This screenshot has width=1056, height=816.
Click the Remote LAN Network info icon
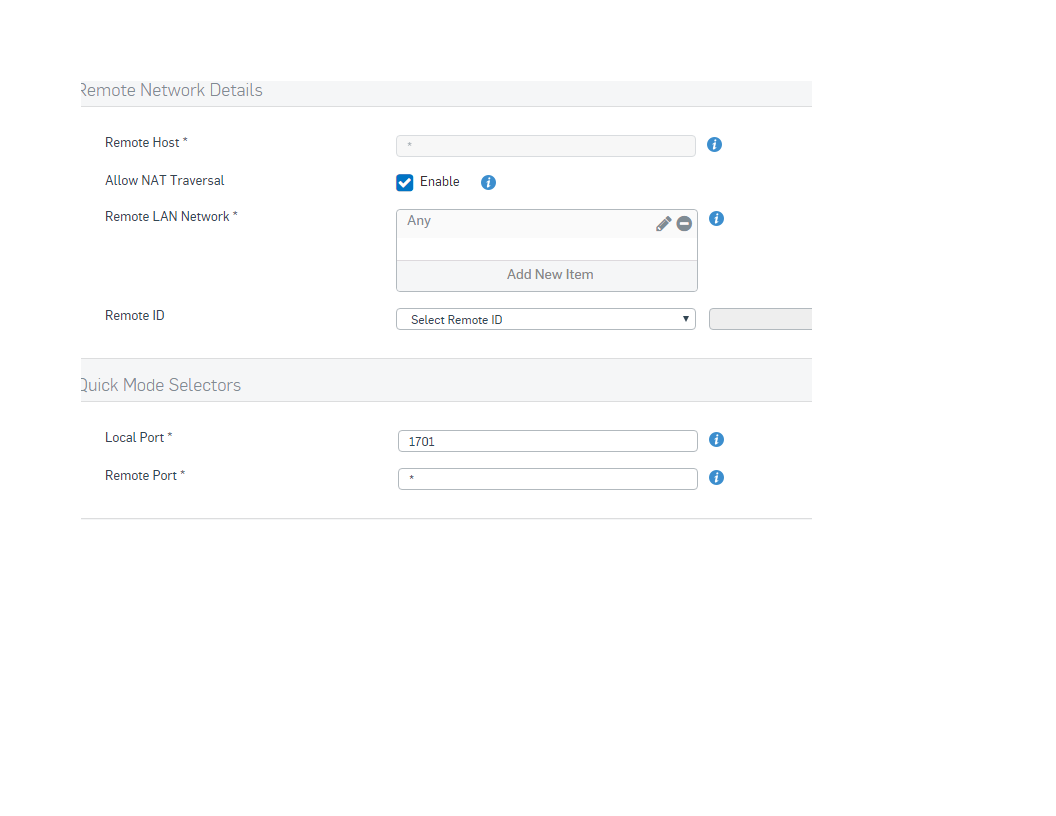coord(717,219)
